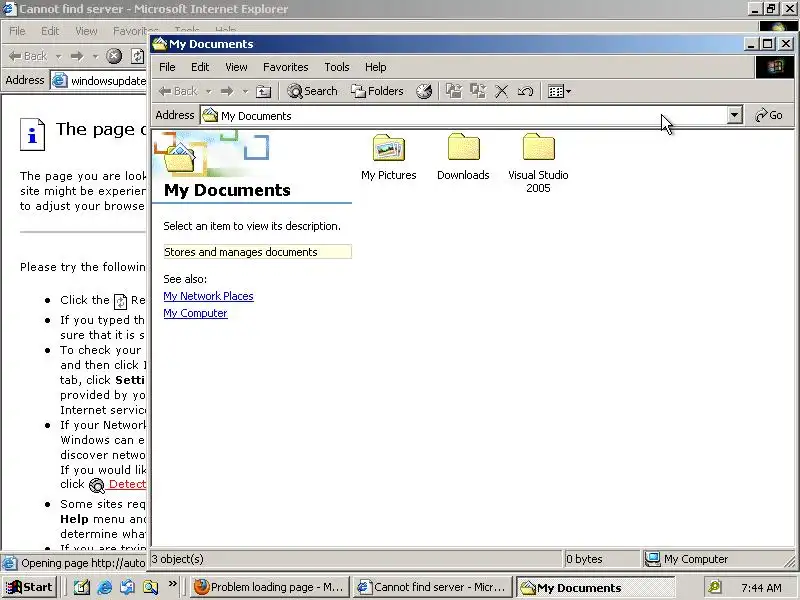800x600 pixels.
Task: Click the Forward arrow in My Documents
Action: point(227,91)
